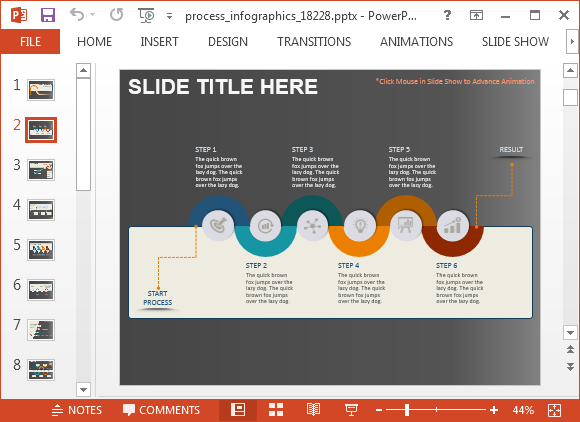The width and height of the screenshot is (580, 422).
Task: Click the PowerPoint application icon
Action: (19, 15)
